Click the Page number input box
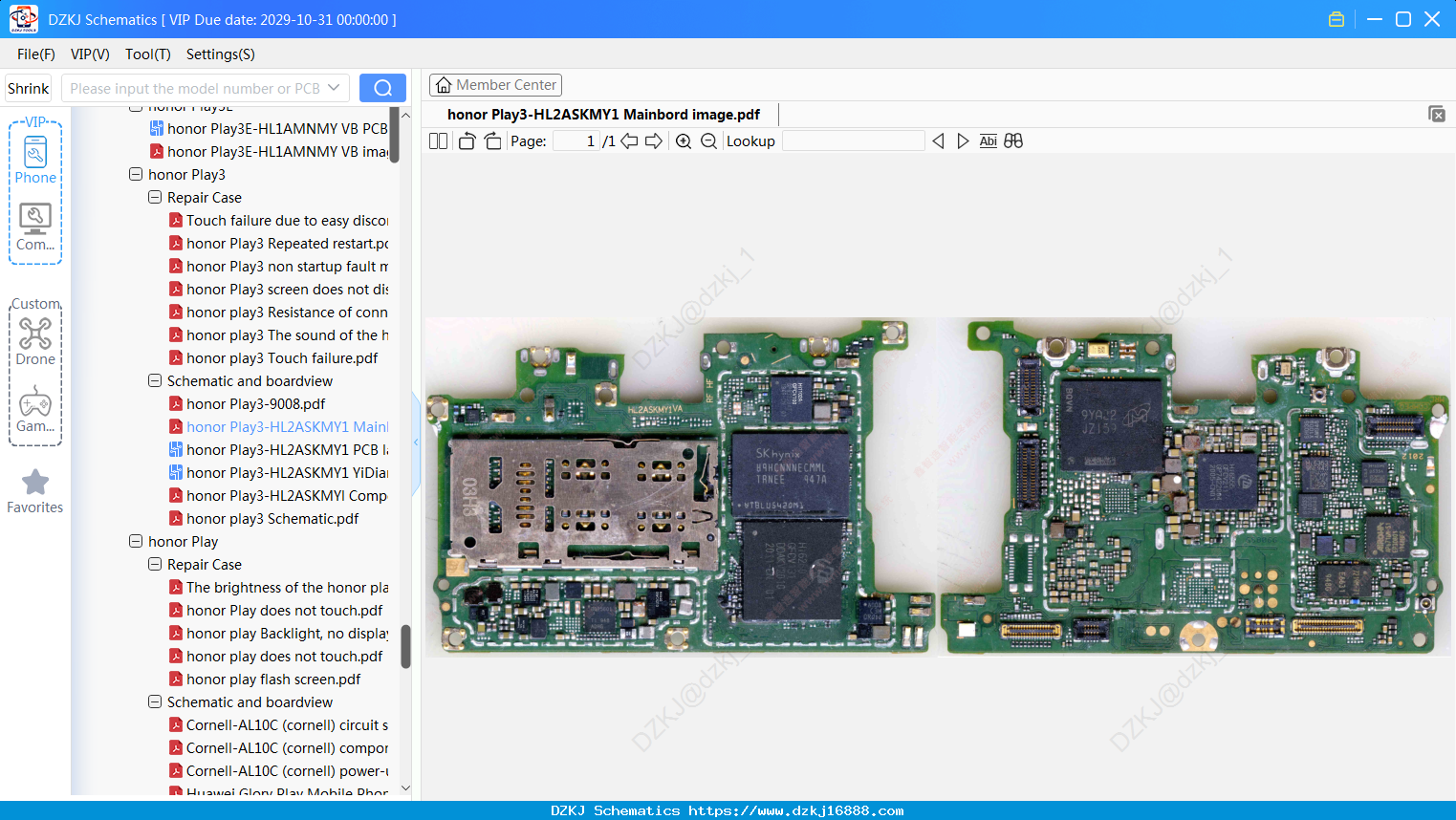1456x820 pixels. pyautogui.click(x=576, y=141)
